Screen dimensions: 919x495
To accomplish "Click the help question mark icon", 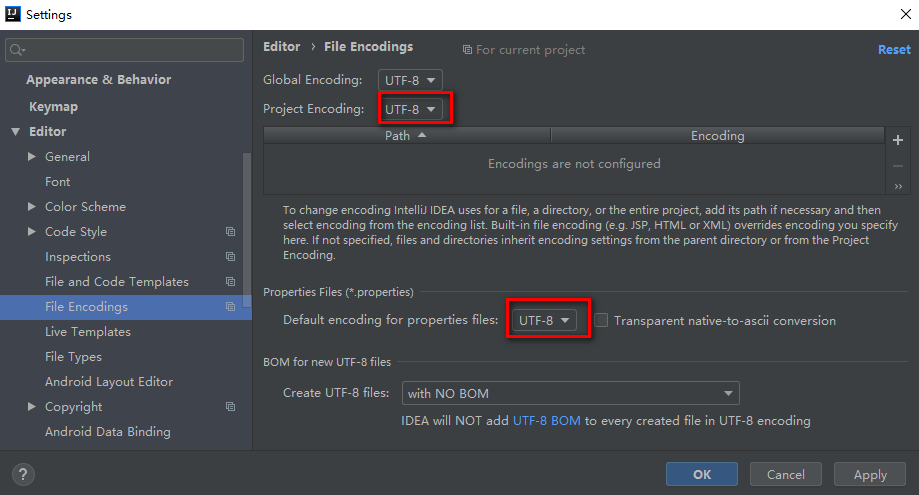I will click(24, 474).
